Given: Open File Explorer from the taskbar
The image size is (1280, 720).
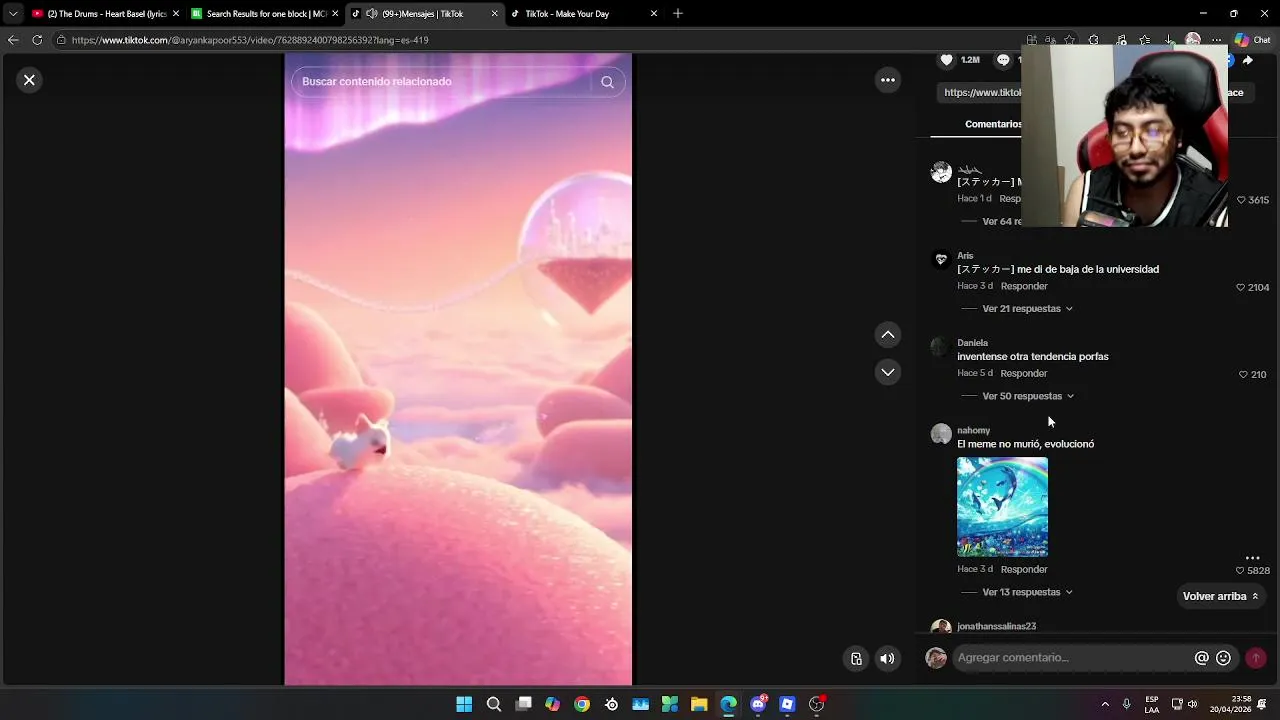Looking at the screenshot, I should click(x=699, y=704).
